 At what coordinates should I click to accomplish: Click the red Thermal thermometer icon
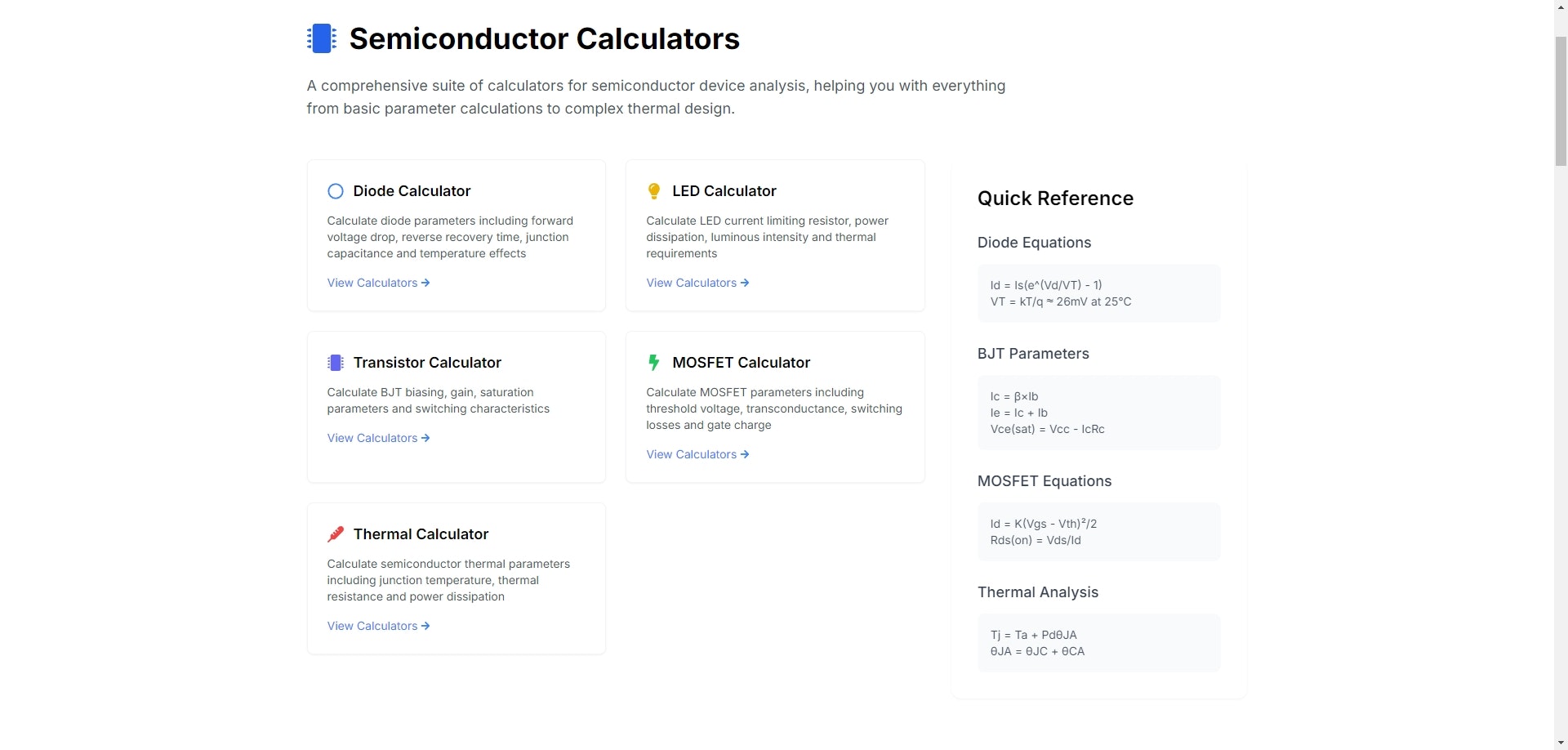click(335, 534)
